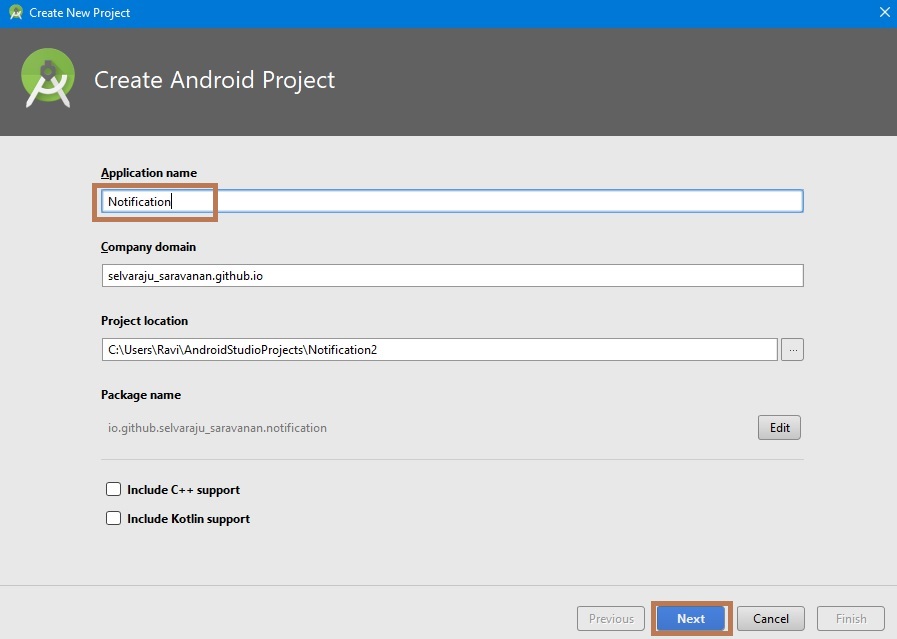
Task: Enable Include Kotlin support checkbox
Action: [113, 518]
